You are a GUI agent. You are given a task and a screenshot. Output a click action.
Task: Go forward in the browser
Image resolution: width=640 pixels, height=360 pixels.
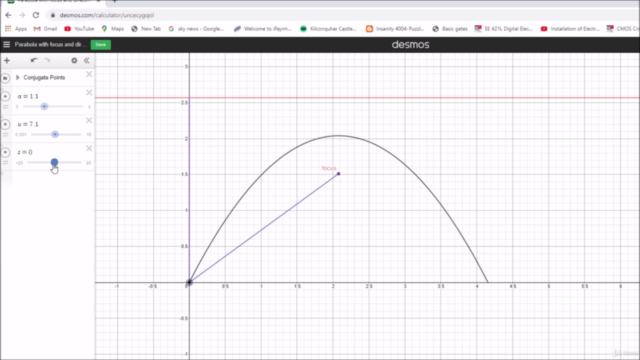pyautogui.click(x=22, y=15)
